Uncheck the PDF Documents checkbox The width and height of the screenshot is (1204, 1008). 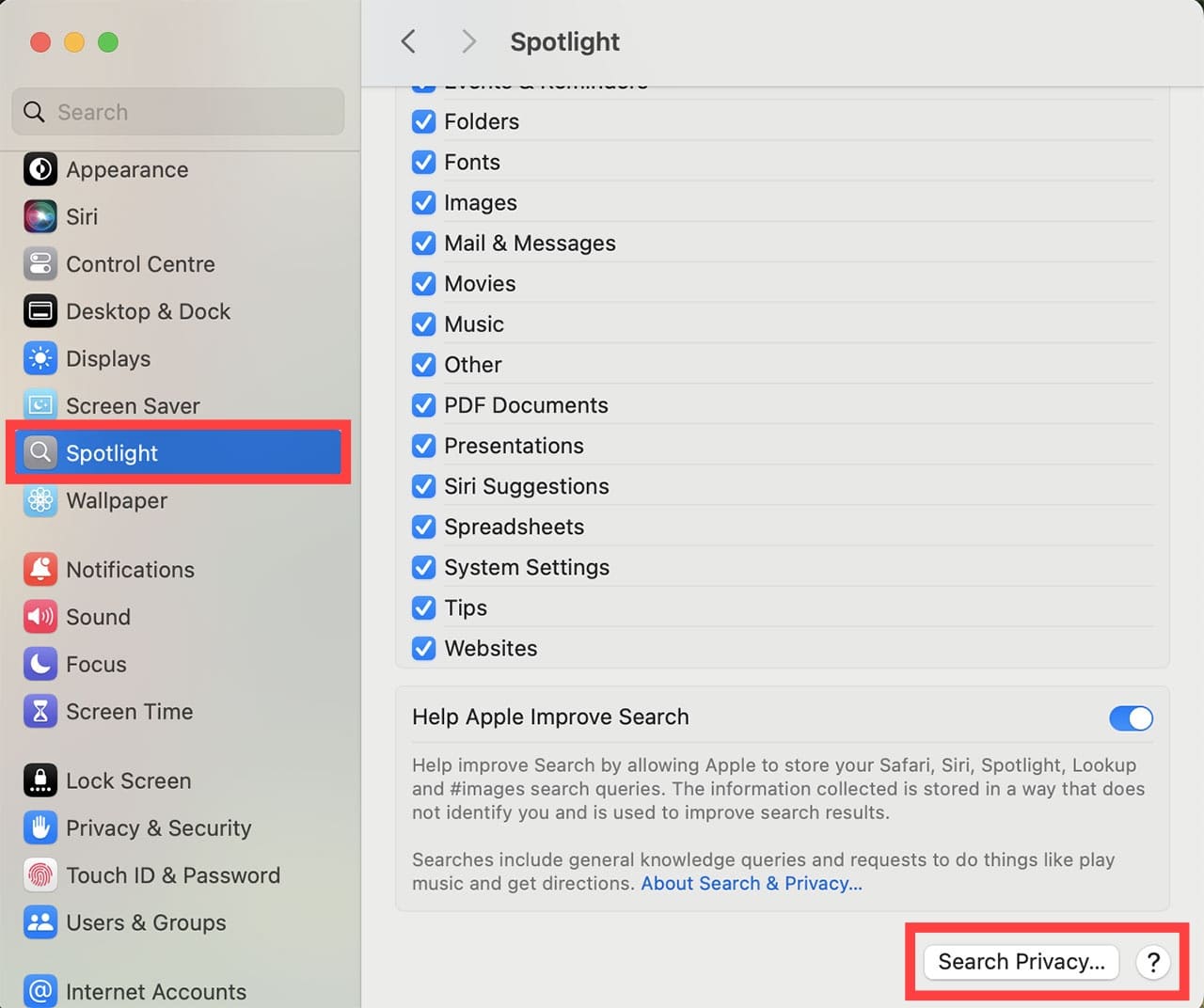click(x=424, y=405)
